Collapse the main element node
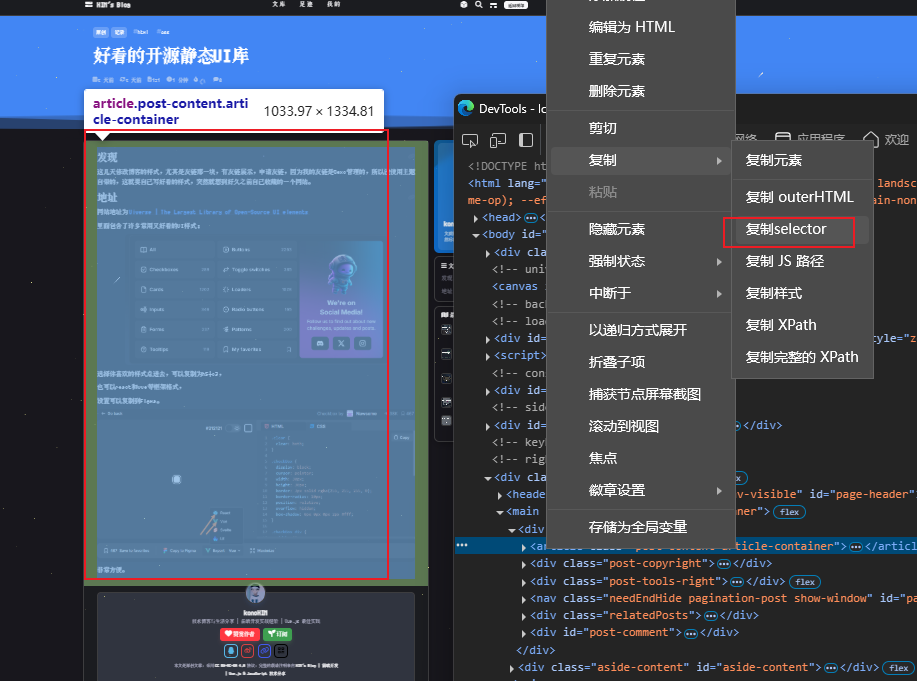Image resolution: width=917 pixels, height=681 pixels. [x=499, y=513]
